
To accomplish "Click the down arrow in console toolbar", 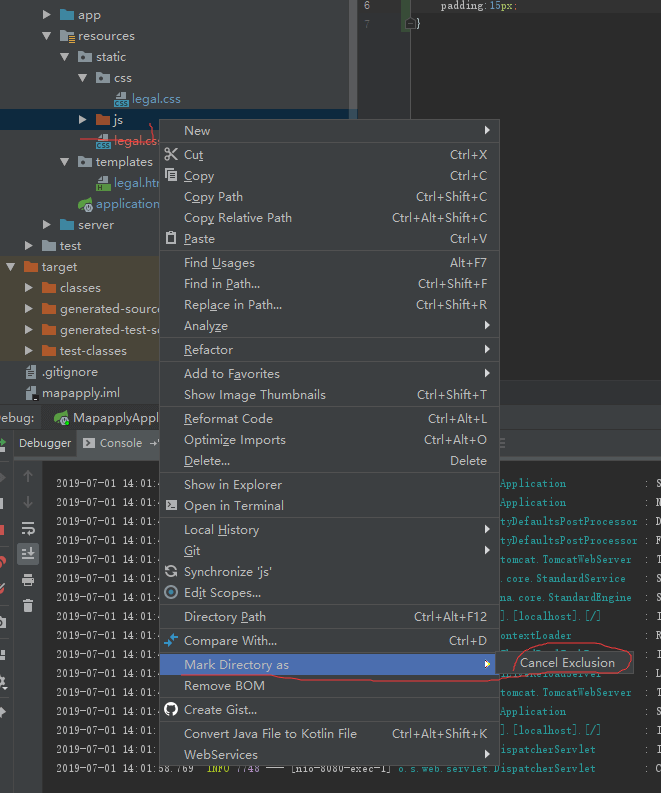I will (28, 502).
